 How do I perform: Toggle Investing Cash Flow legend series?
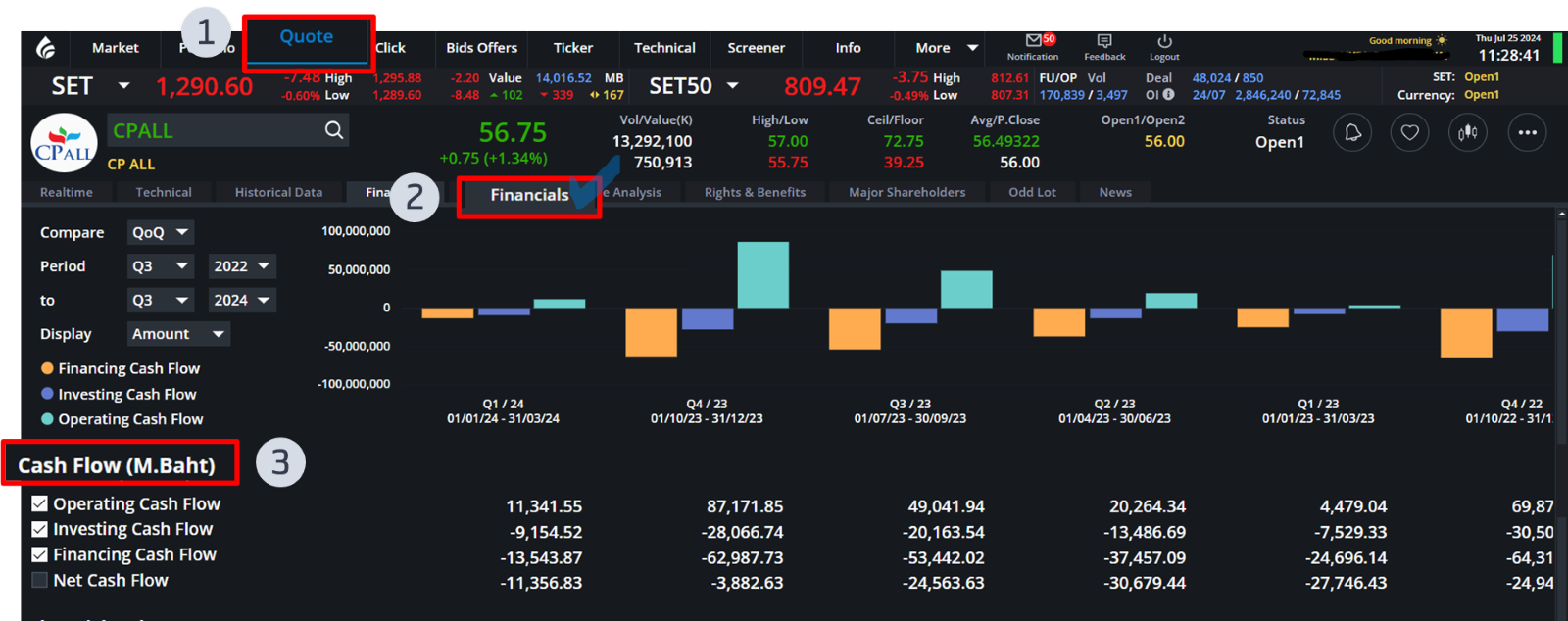pos(119,394)
